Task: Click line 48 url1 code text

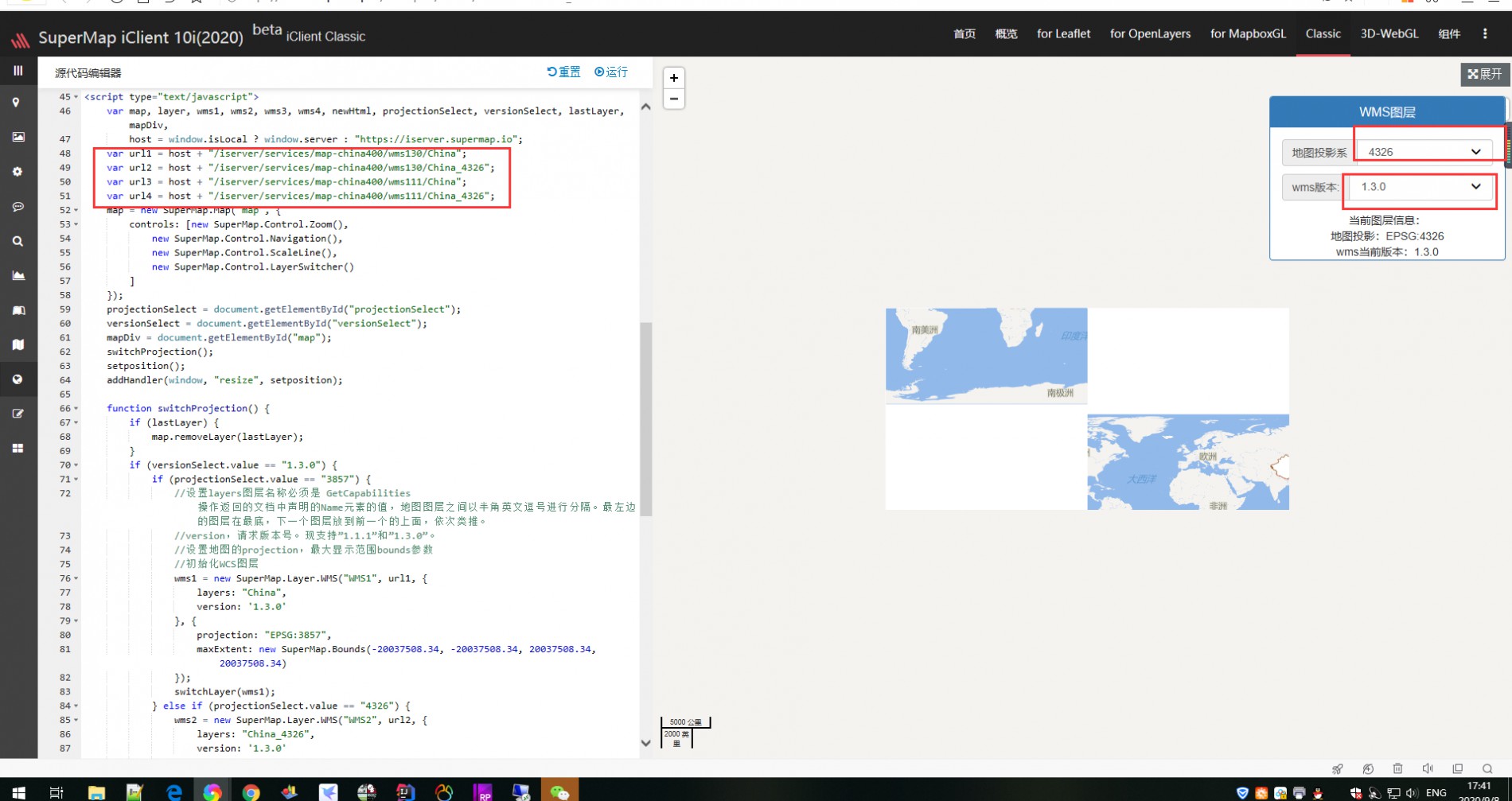Action: pyautogui.click(x=286, y=154)
